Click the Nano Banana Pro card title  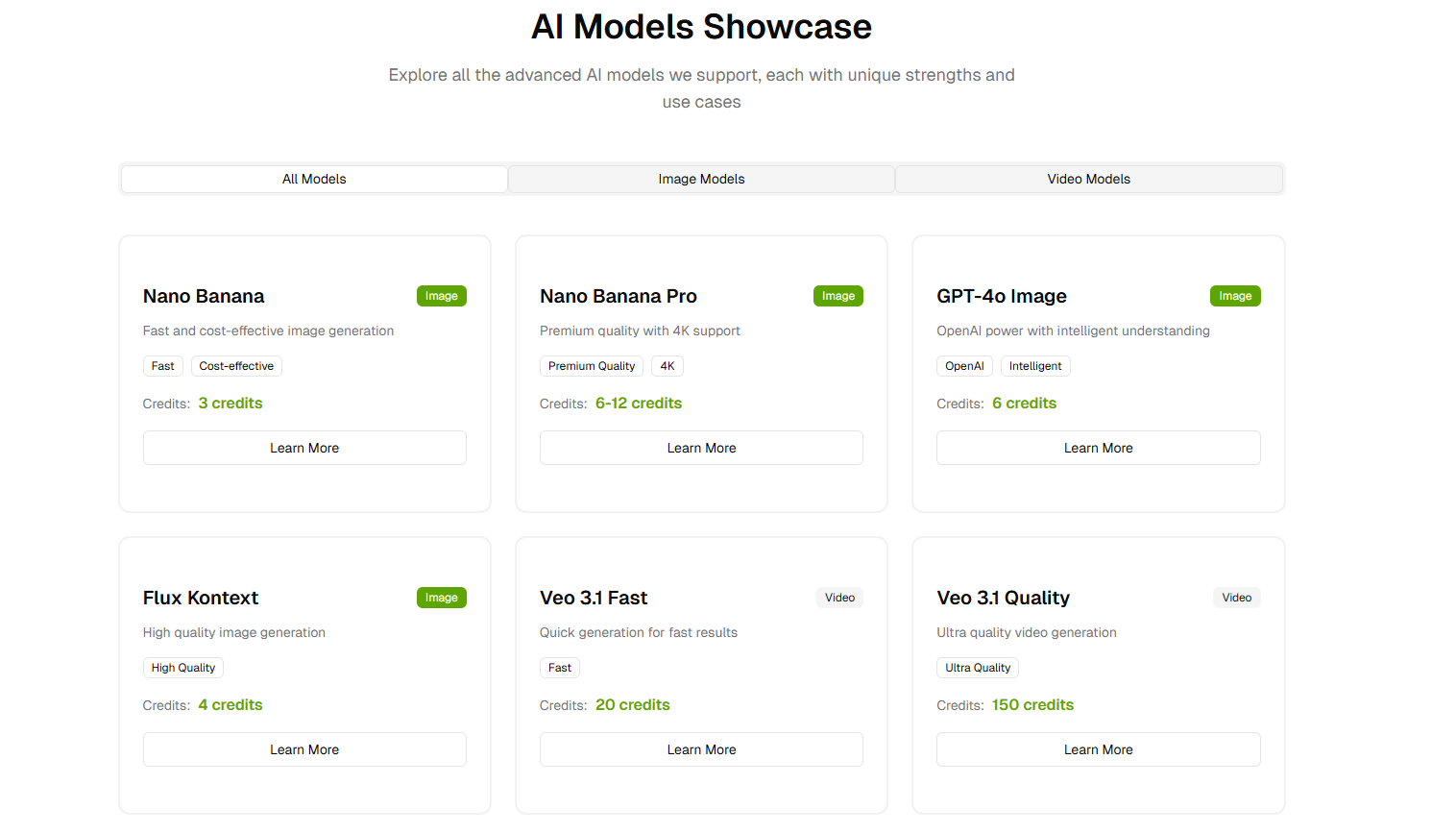[x=618, y=296]
